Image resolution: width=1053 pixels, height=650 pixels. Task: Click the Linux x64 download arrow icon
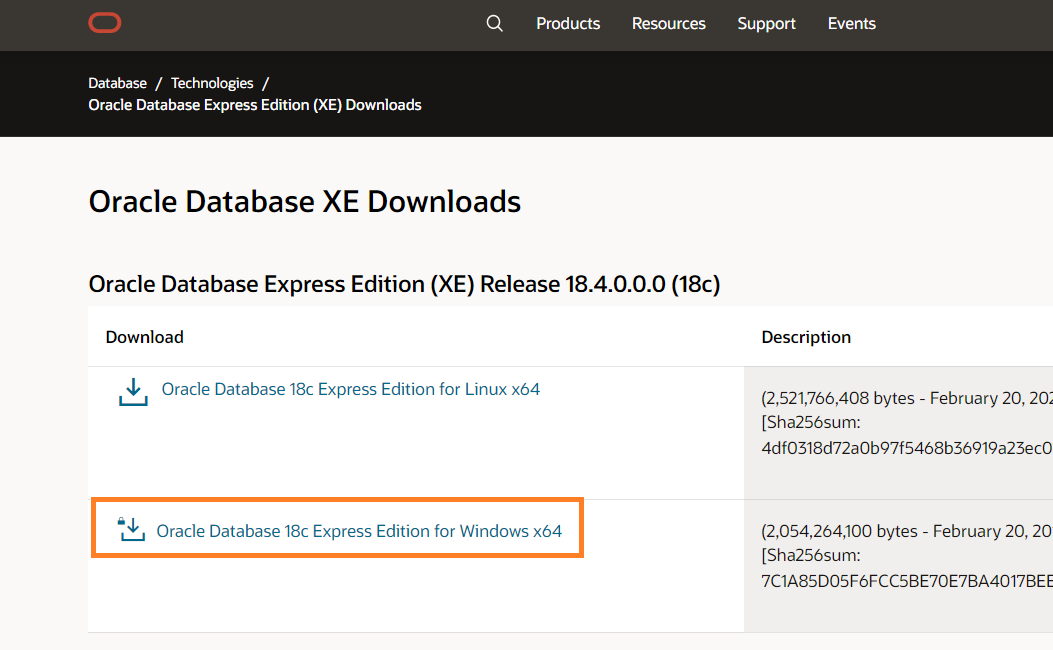point(133,392)
